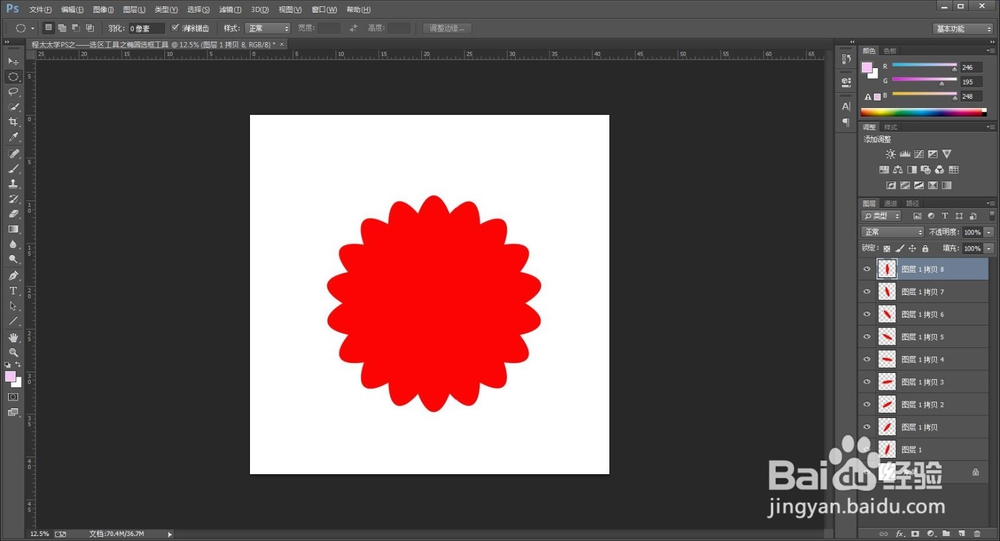Select the Healing Brush tool

13,154
